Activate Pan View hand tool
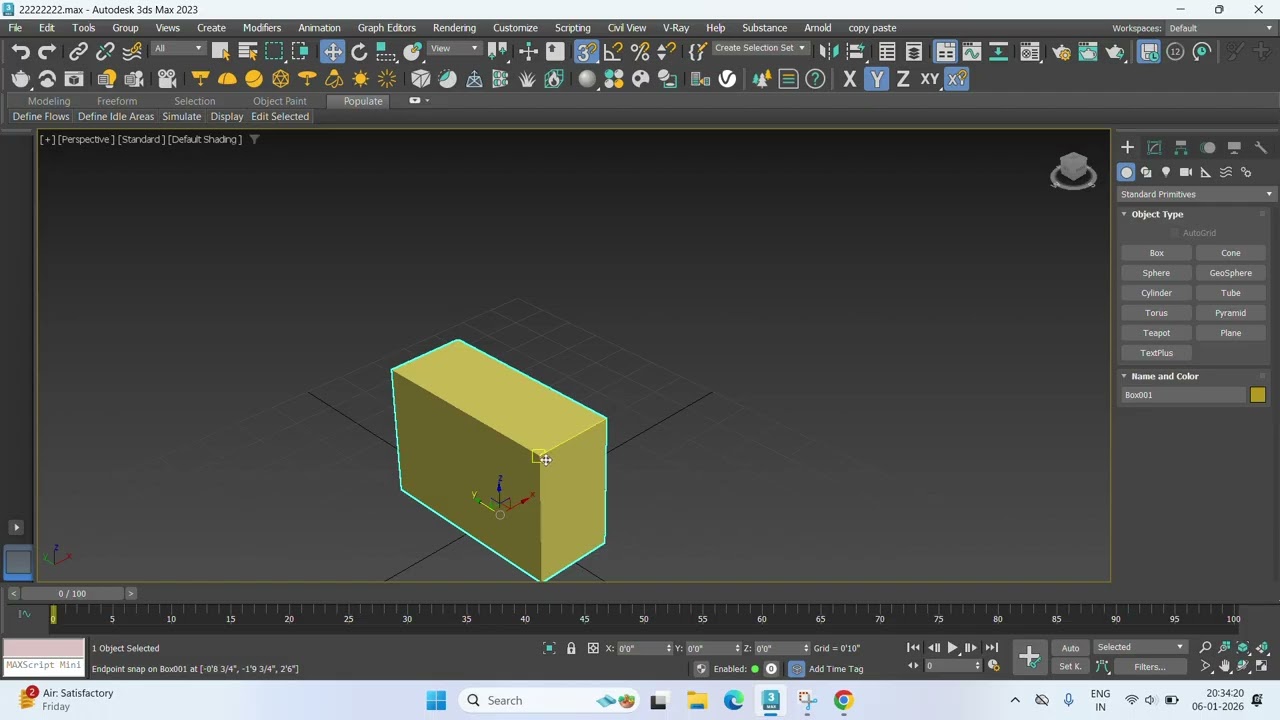 pos(1225,667)
